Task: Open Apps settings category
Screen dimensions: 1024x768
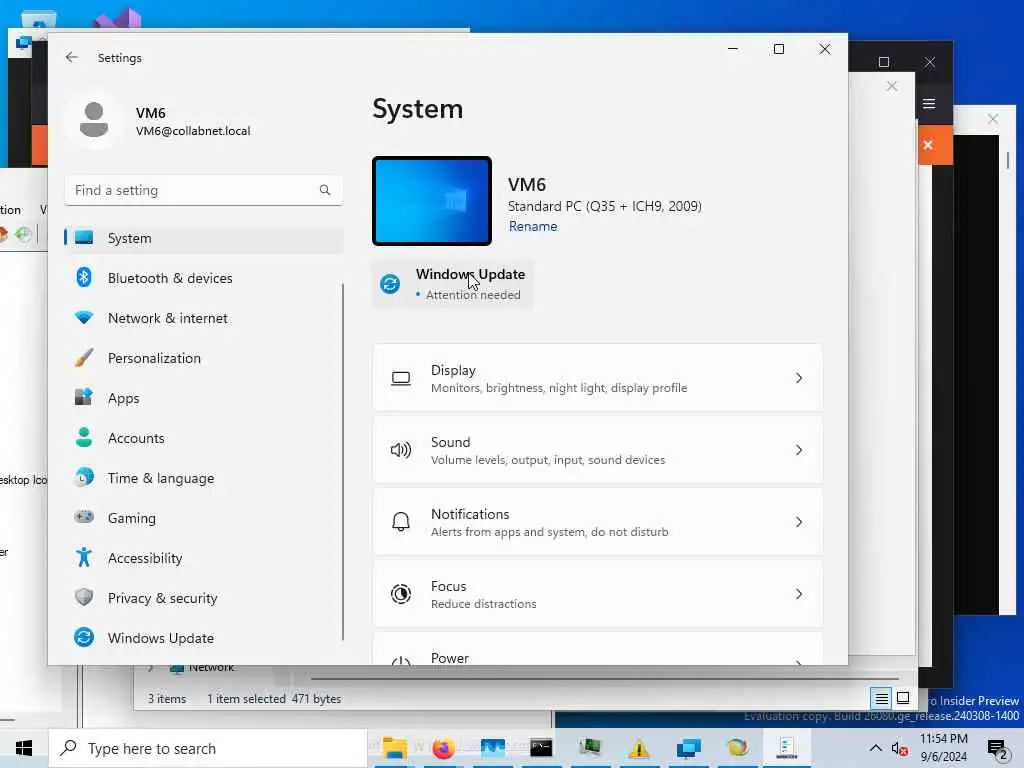Action: (x=204, y=398)
